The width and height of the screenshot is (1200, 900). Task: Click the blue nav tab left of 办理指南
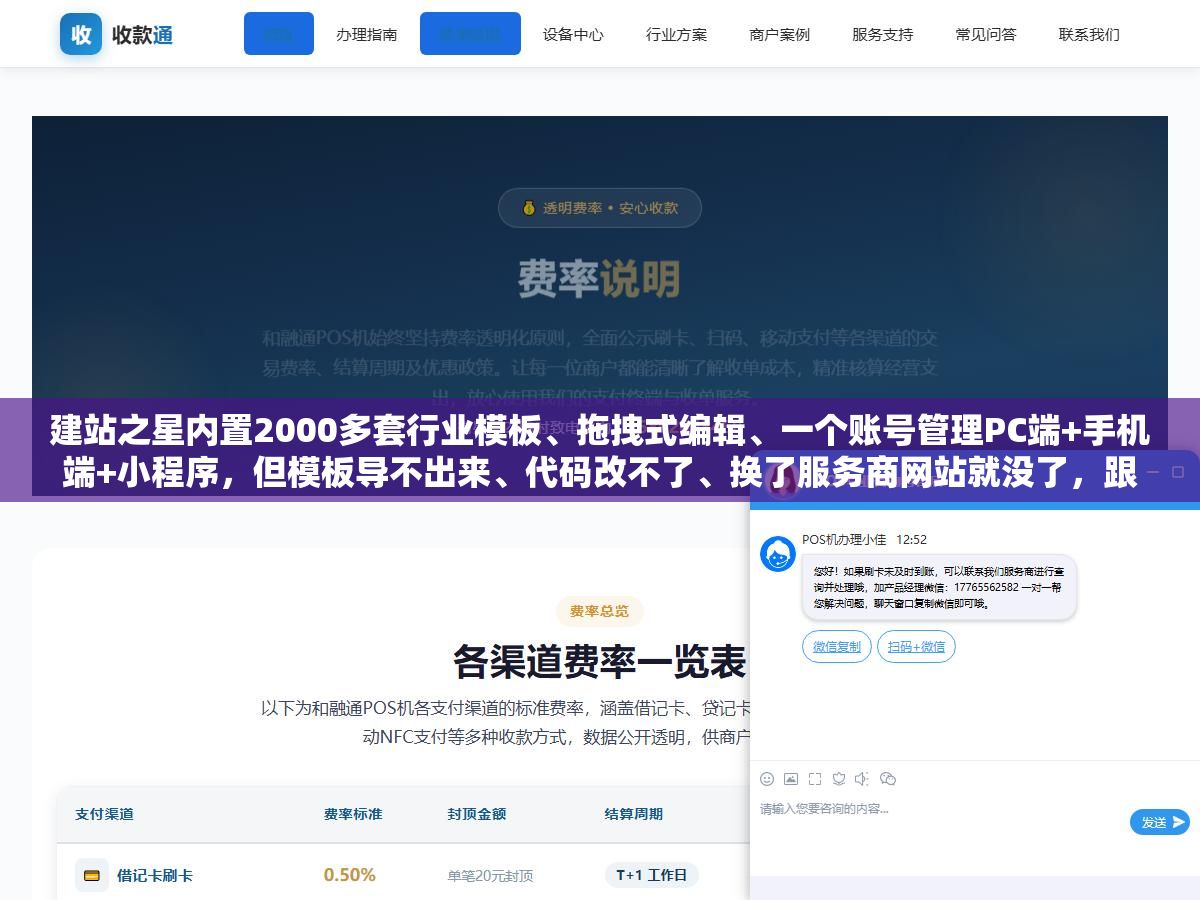tap(279, 34)
